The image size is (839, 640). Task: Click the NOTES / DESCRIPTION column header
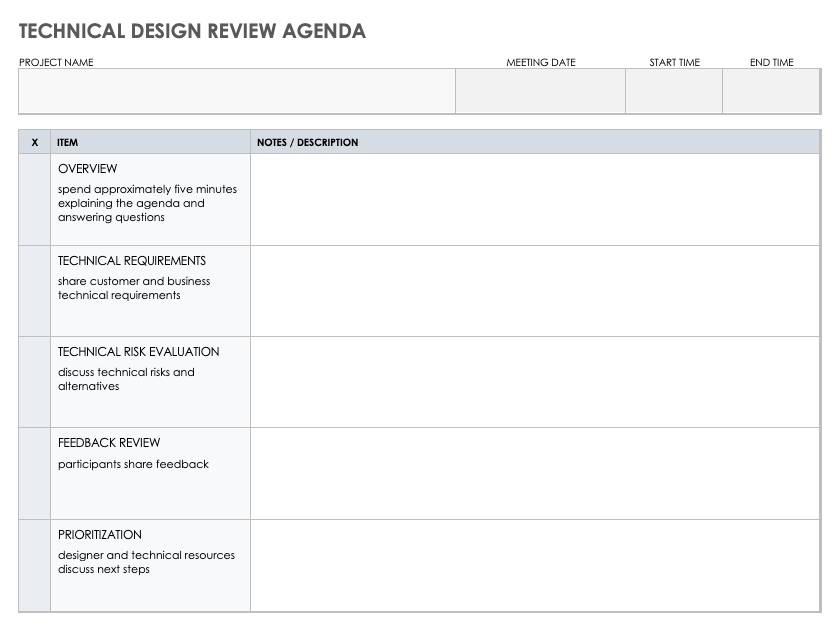pyautogui.click(x=308, y=142)
